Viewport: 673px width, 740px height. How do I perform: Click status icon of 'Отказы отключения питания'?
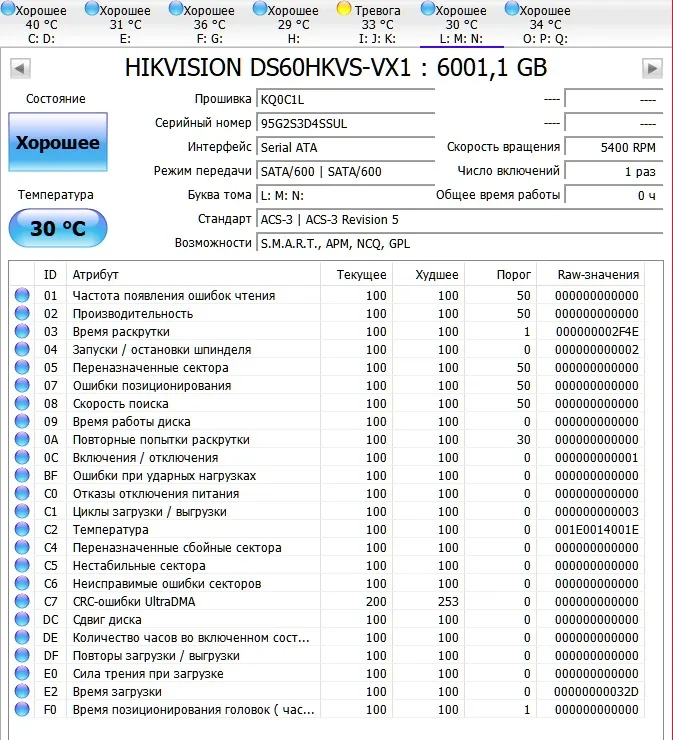[22, 493]
